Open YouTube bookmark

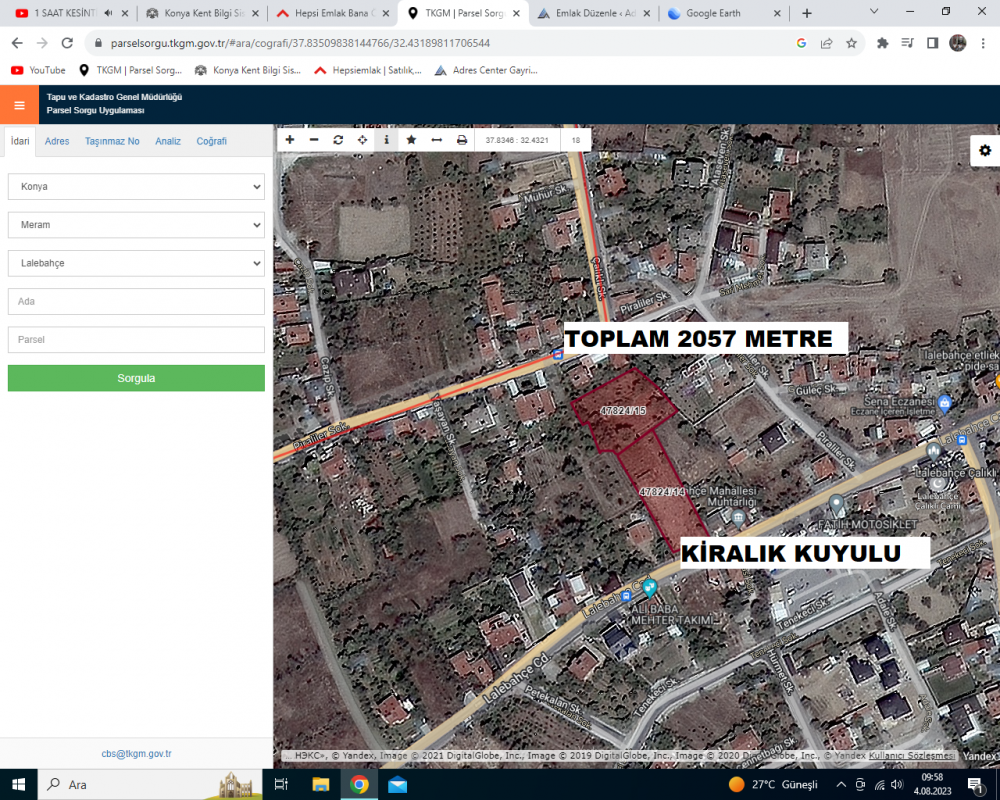pos(38,70)
